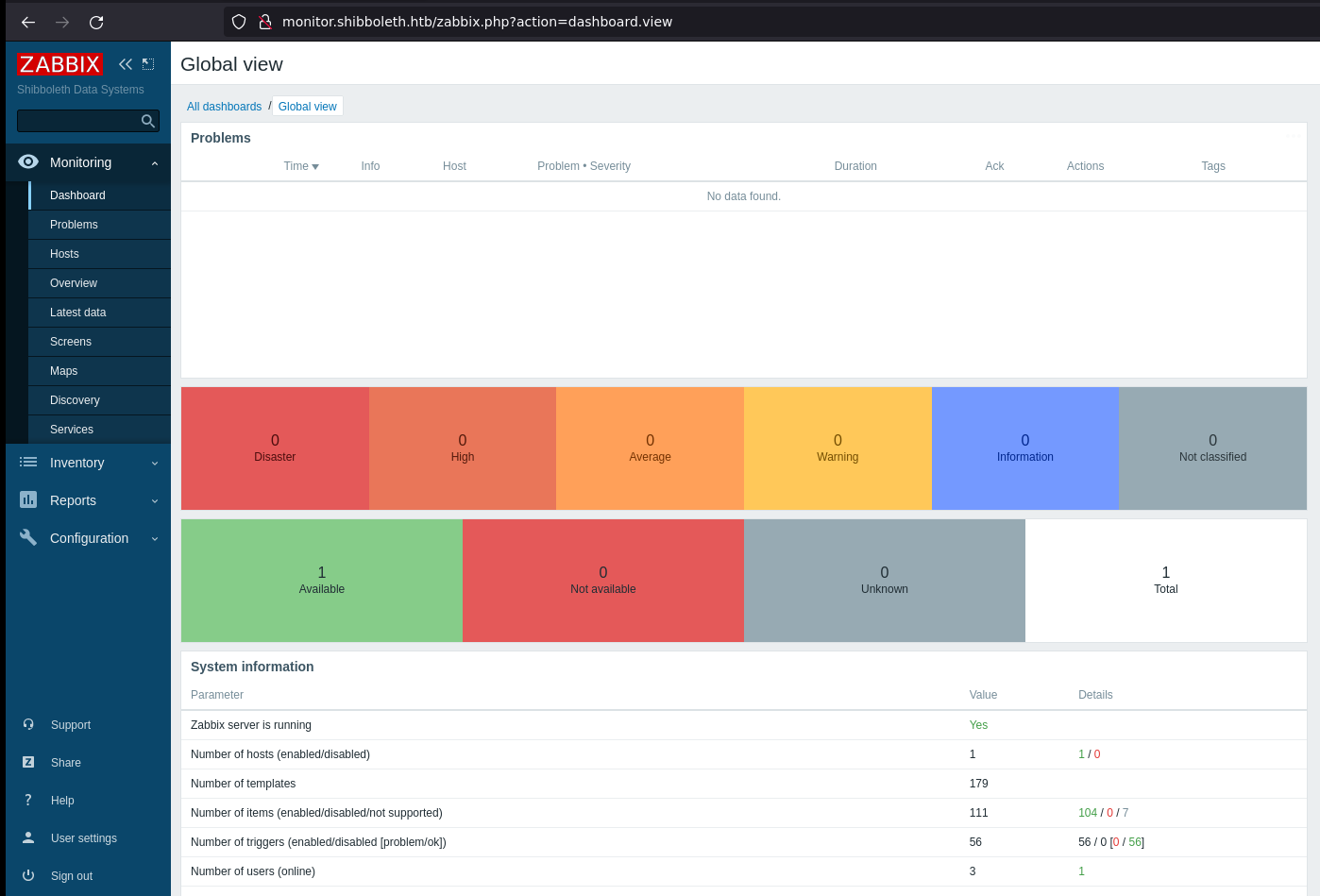Click the sidebar hide/kiosk icon
This screenshot has width=1320, height=896.
click(x=148, y=64)
